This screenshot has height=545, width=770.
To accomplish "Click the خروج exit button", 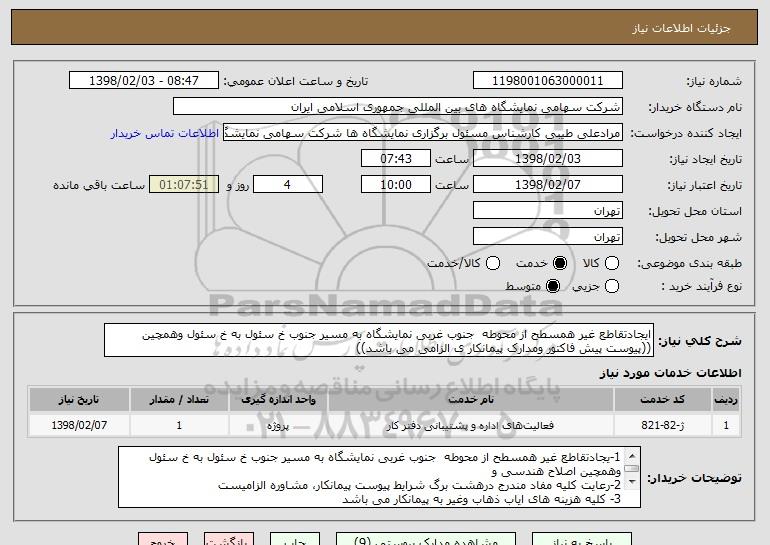I will tap(163, 540).
